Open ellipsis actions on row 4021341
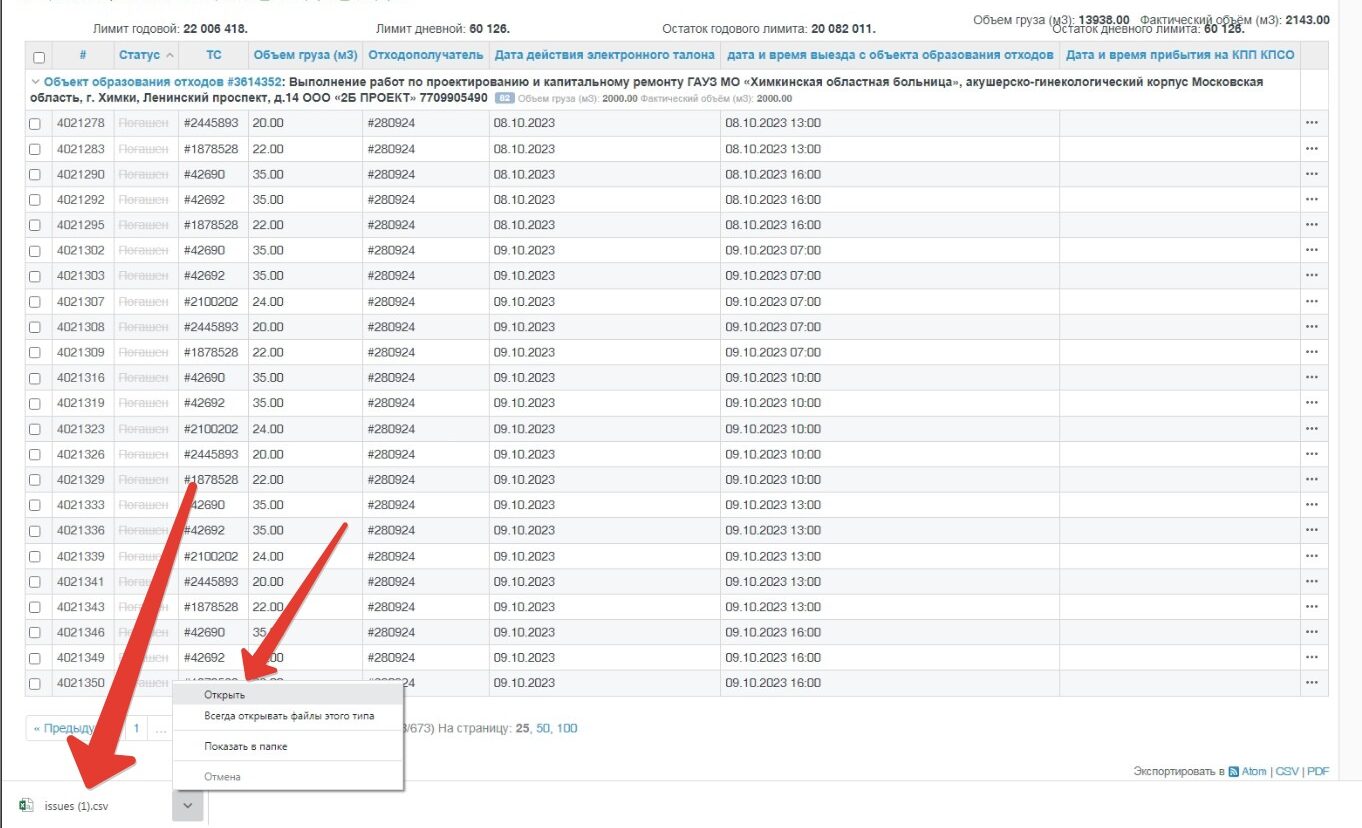This screenshot has width=1362, height=828. tap(1312, 581)
